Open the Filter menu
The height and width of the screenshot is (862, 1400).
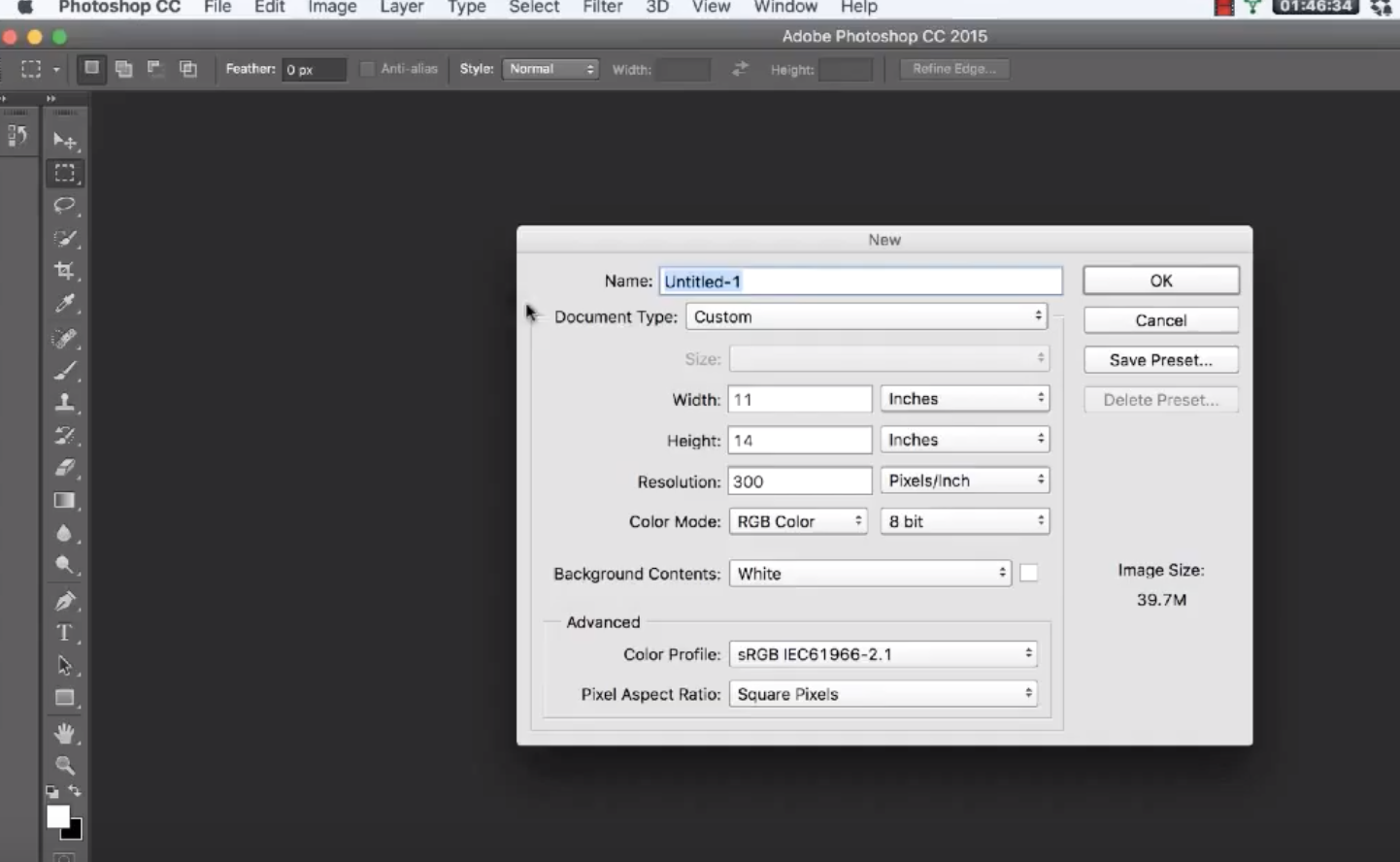pyautogui.click(x=603, y=7)
